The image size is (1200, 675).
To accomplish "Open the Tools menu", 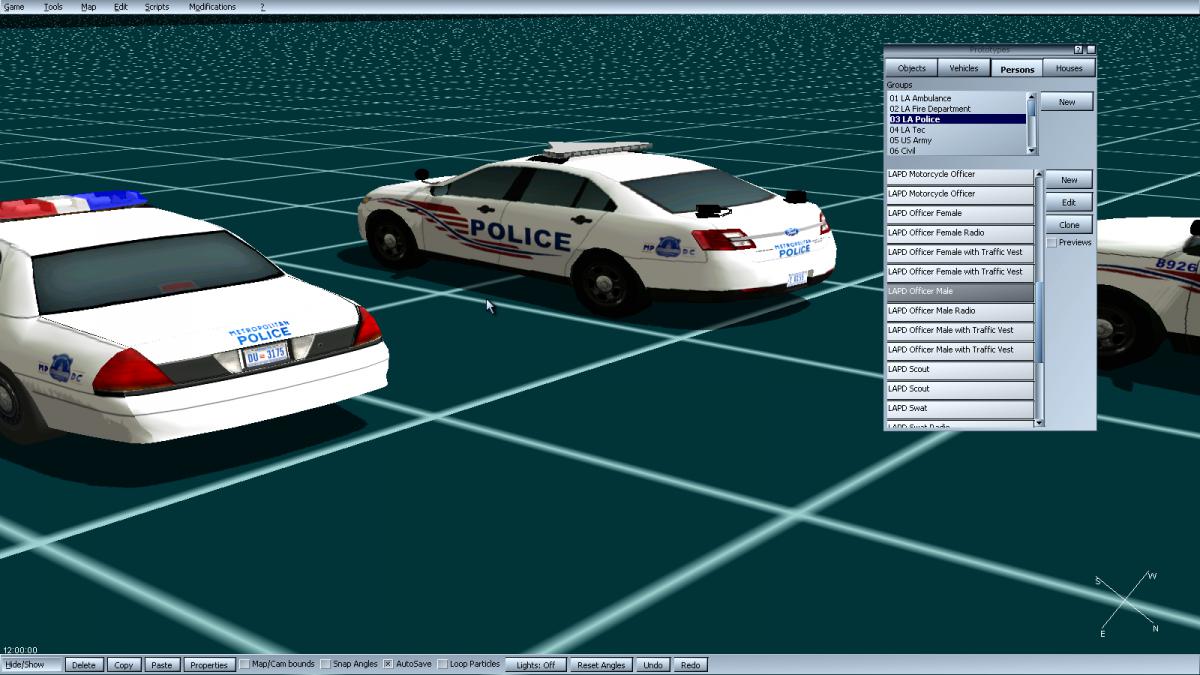I will pos(53,7).
